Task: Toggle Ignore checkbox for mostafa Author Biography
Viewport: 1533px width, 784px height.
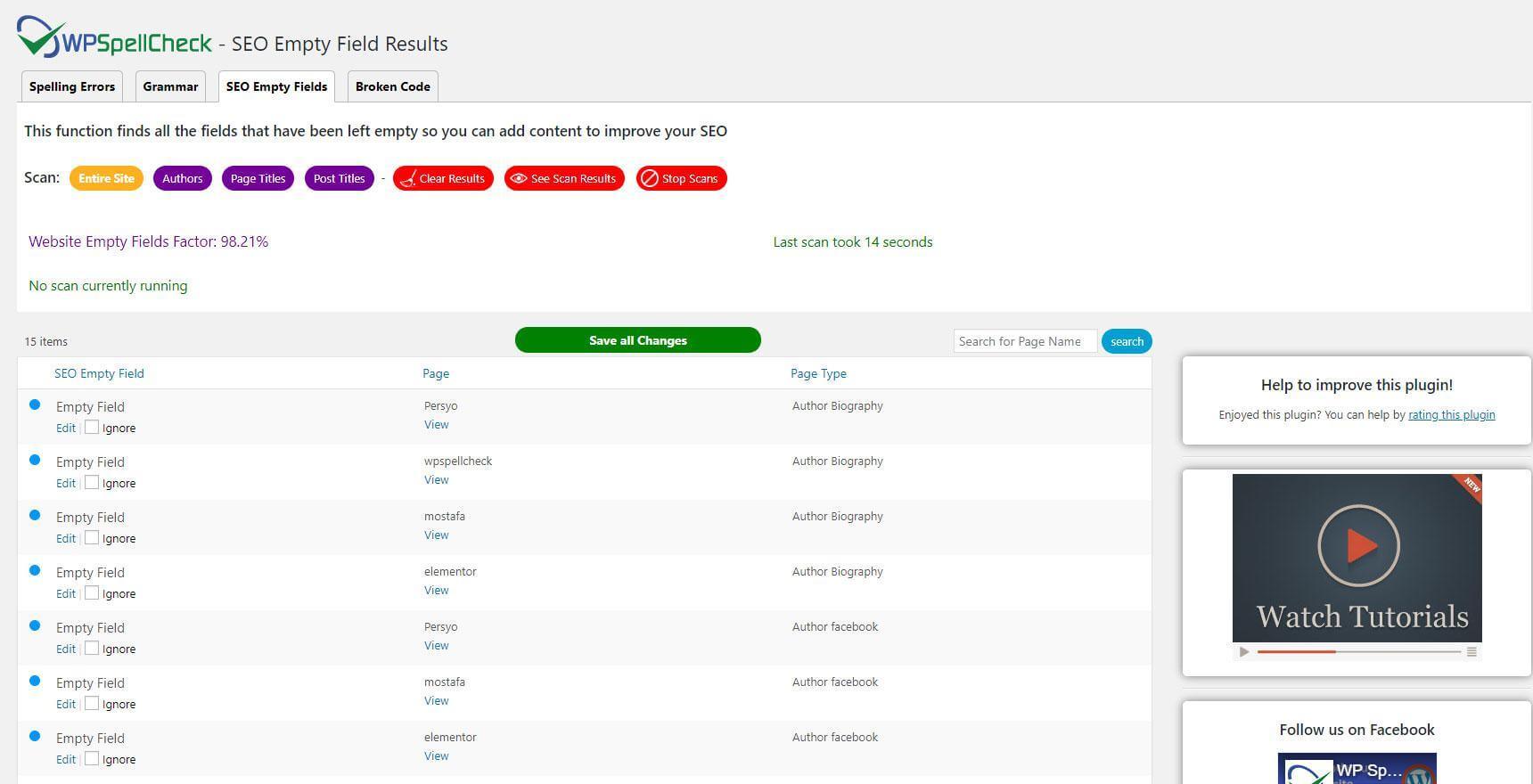Action: (x=92, y=537)
